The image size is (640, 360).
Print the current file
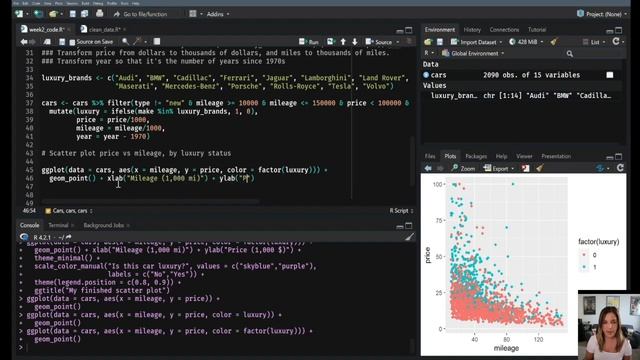(100, 13)
